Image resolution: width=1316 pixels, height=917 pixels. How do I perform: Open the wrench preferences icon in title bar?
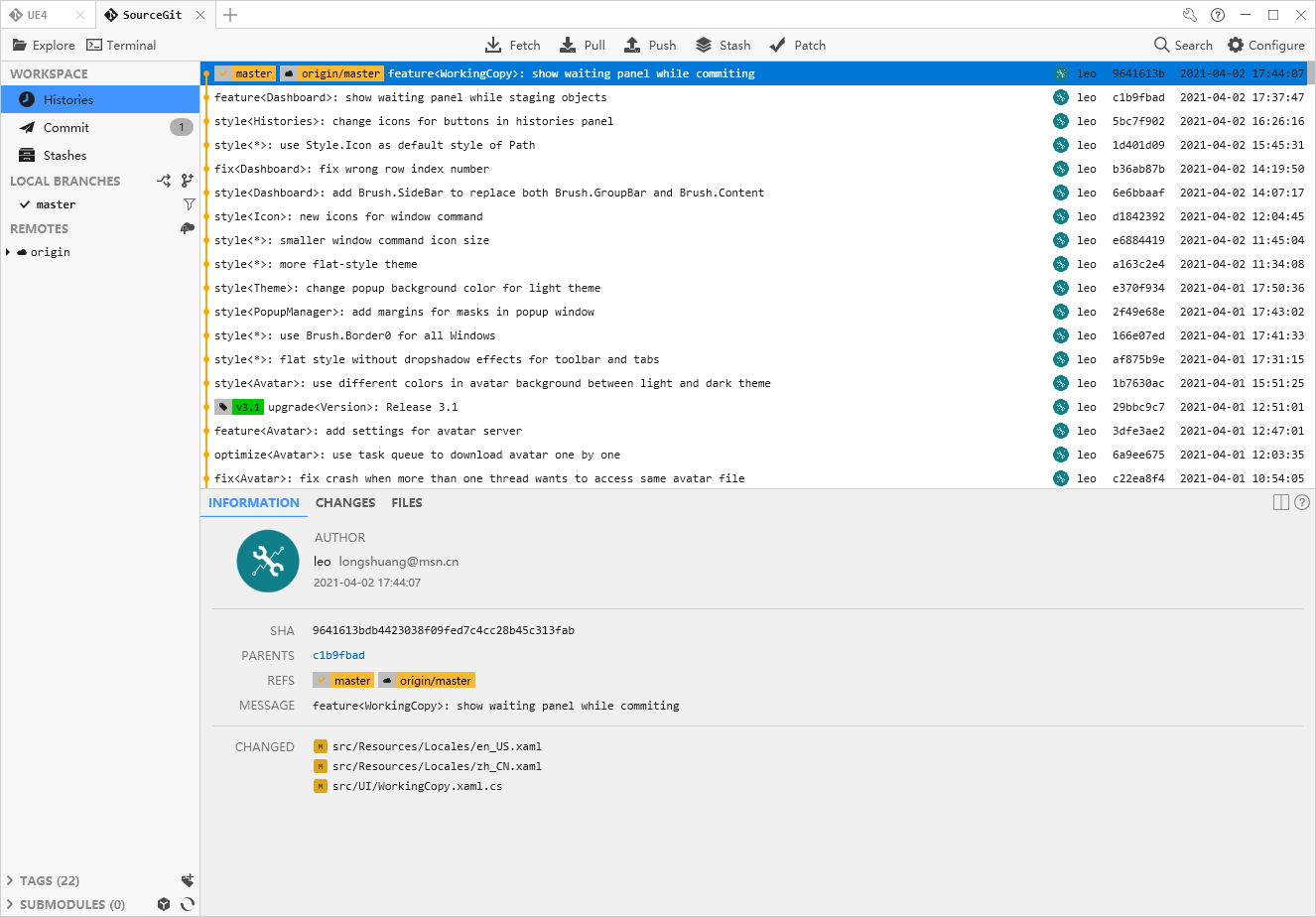point(1190,15)
